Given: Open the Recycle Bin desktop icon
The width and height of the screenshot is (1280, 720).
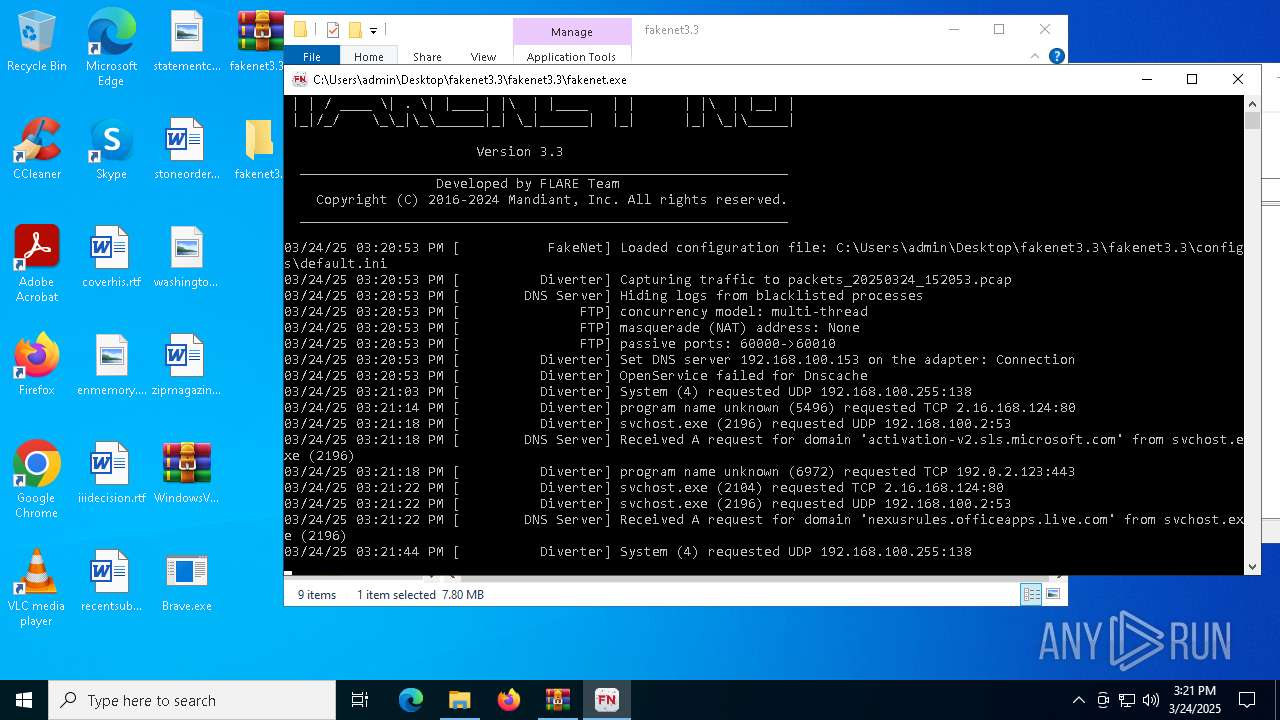Looking at the screenshot, I should 37,41.
